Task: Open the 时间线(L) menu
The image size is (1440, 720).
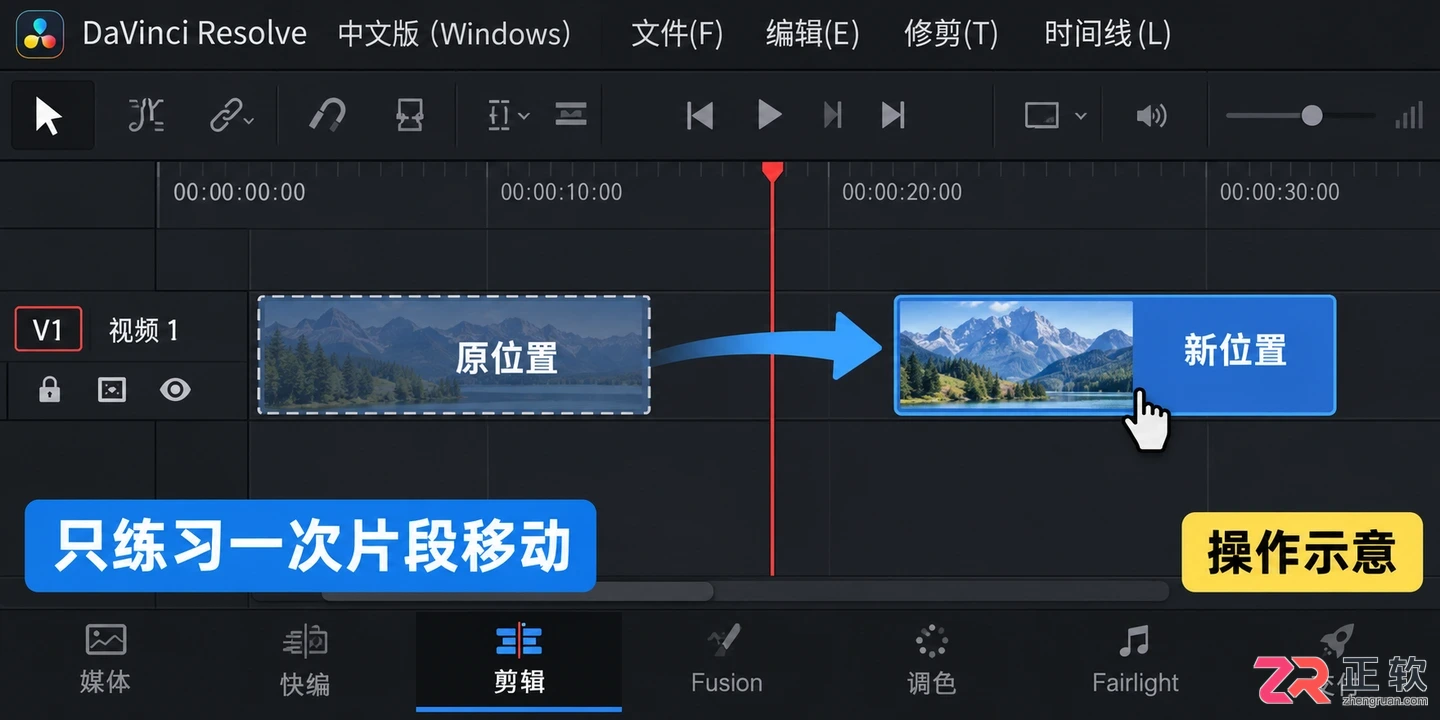Action: coord(1107,34)
